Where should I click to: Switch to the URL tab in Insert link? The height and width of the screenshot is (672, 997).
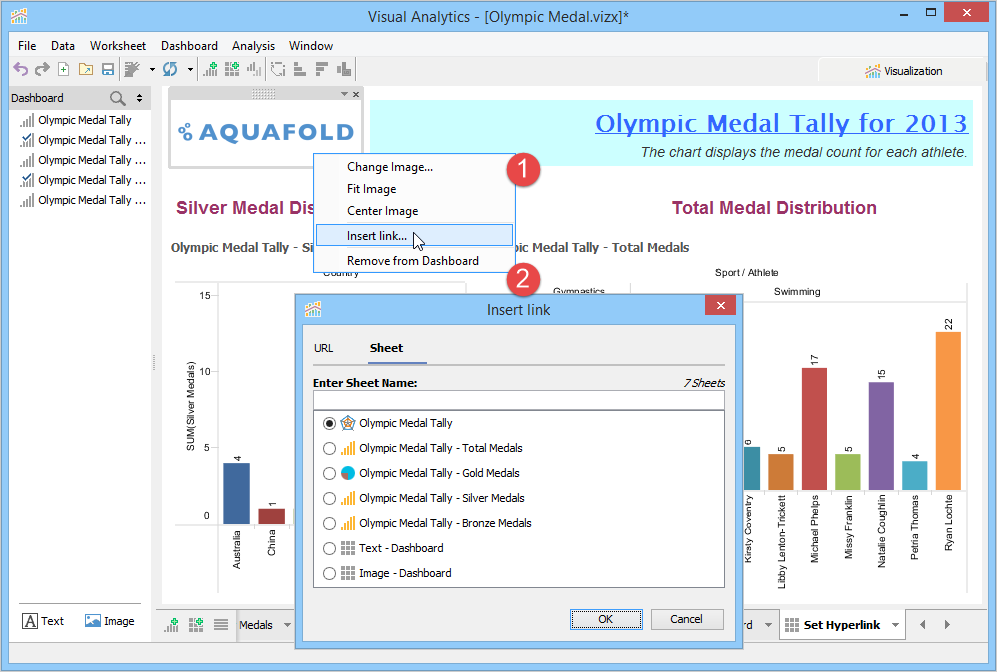(x=324, y=348)
